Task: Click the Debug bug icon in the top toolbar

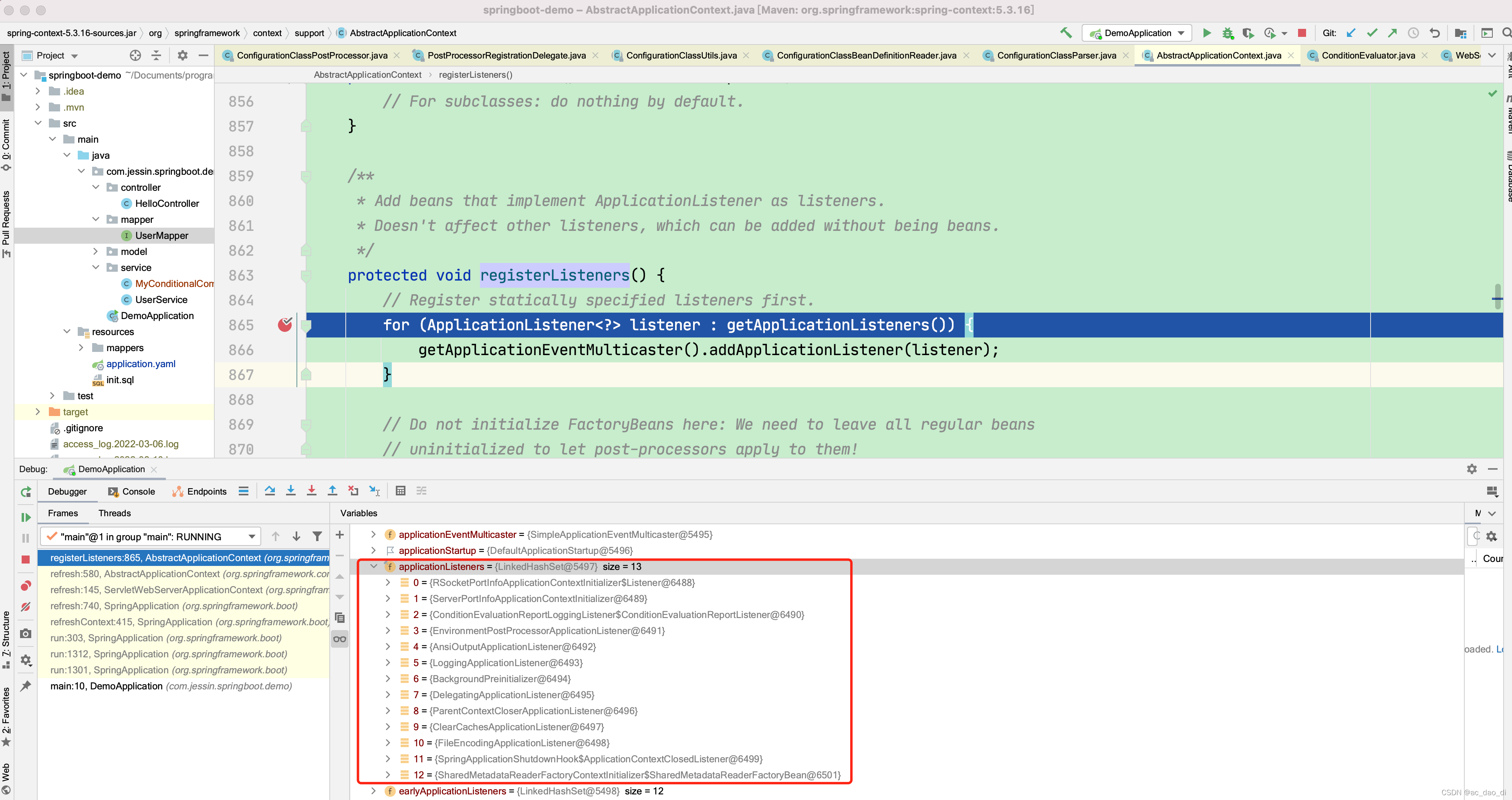Action: [1227, 33]
